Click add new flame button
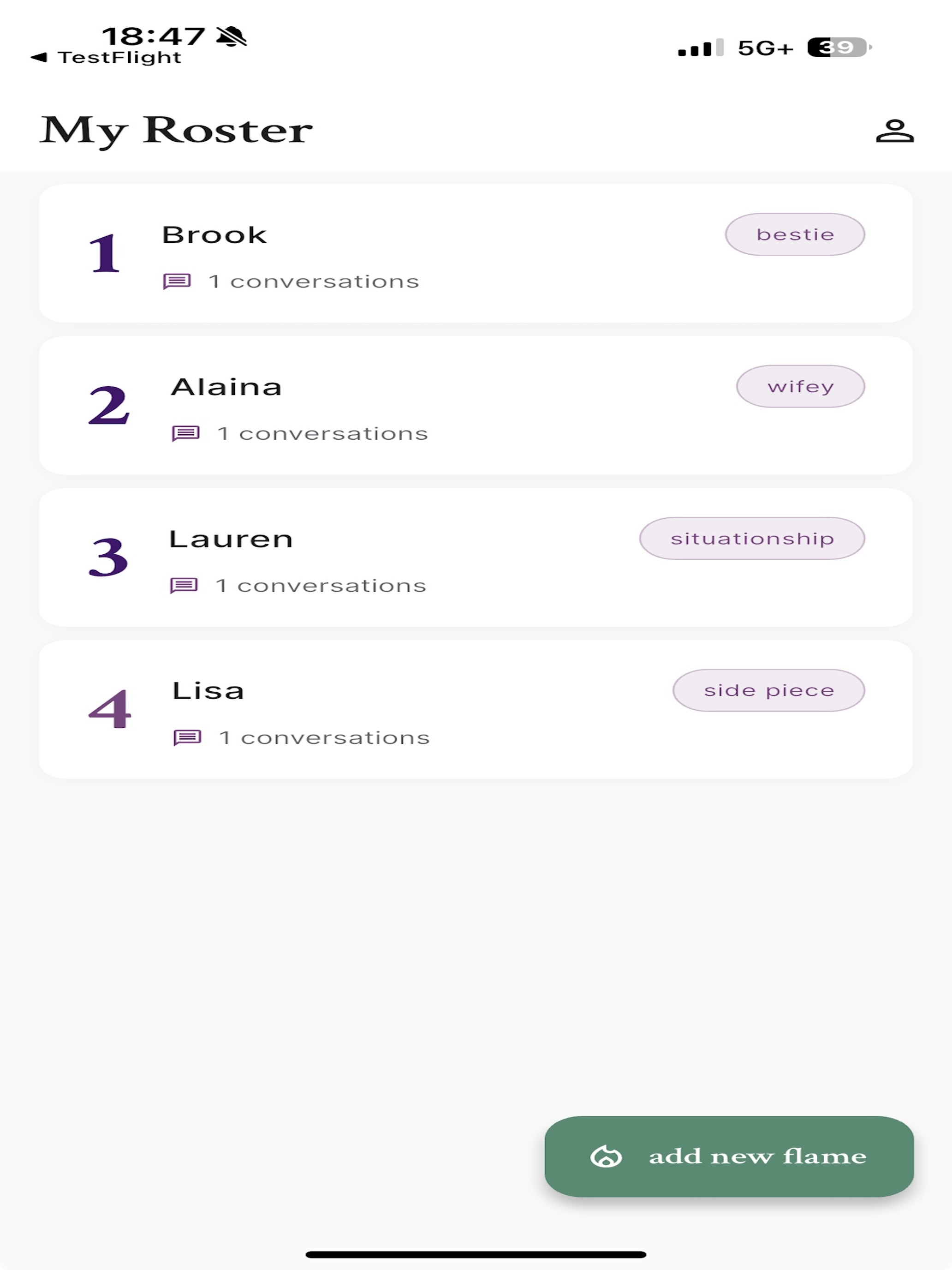The width and height of the screenshot is (952, 1270). [729, 1156]
